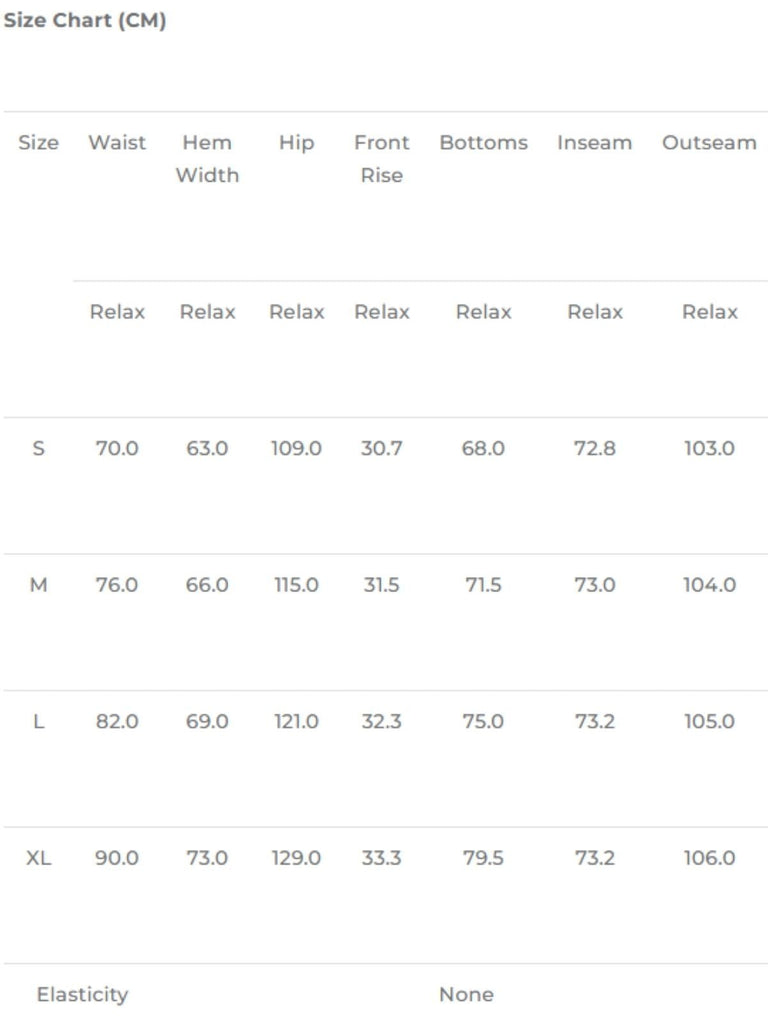Click bottoms value 79.5 for size XL
This screenshot has width=768, height=1024.
click(483, 858)
